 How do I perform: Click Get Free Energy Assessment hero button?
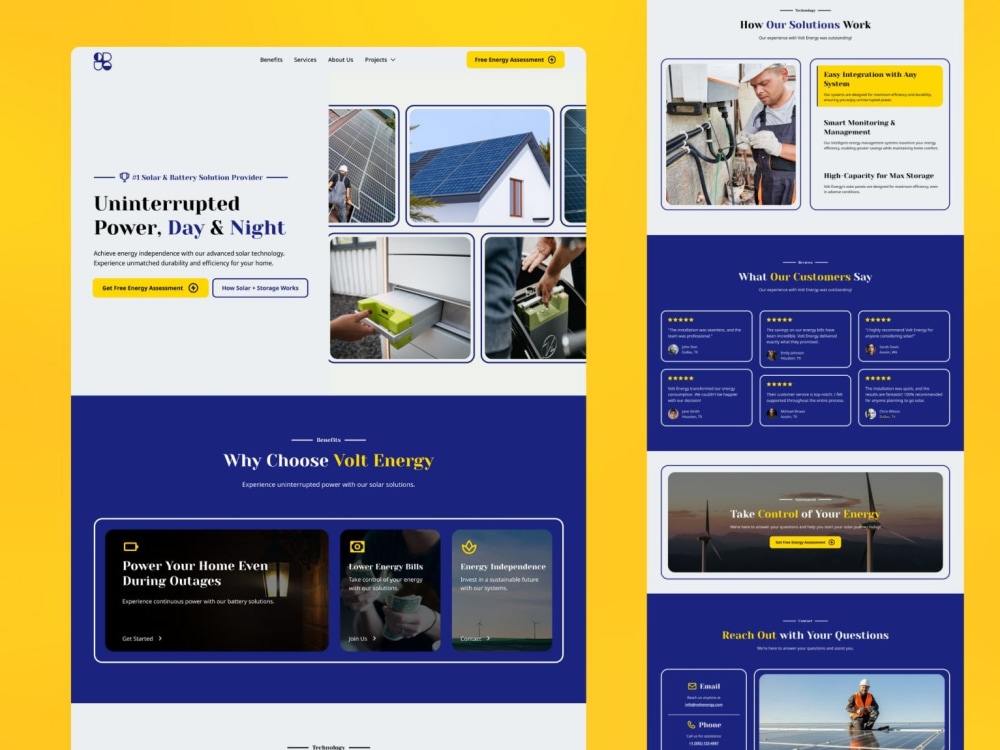(x=151, y=288)
